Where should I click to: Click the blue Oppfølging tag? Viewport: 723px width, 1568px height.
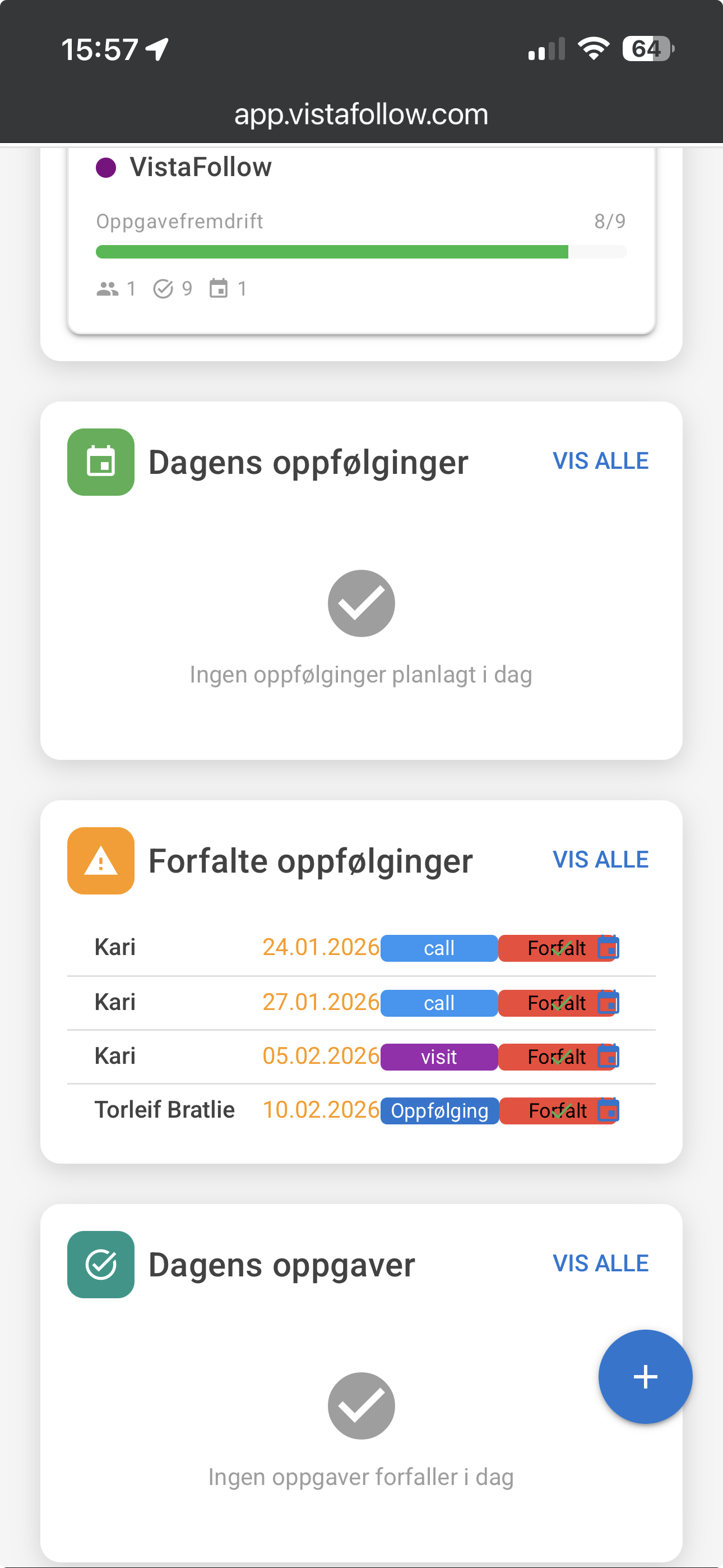click(439, 1111)
